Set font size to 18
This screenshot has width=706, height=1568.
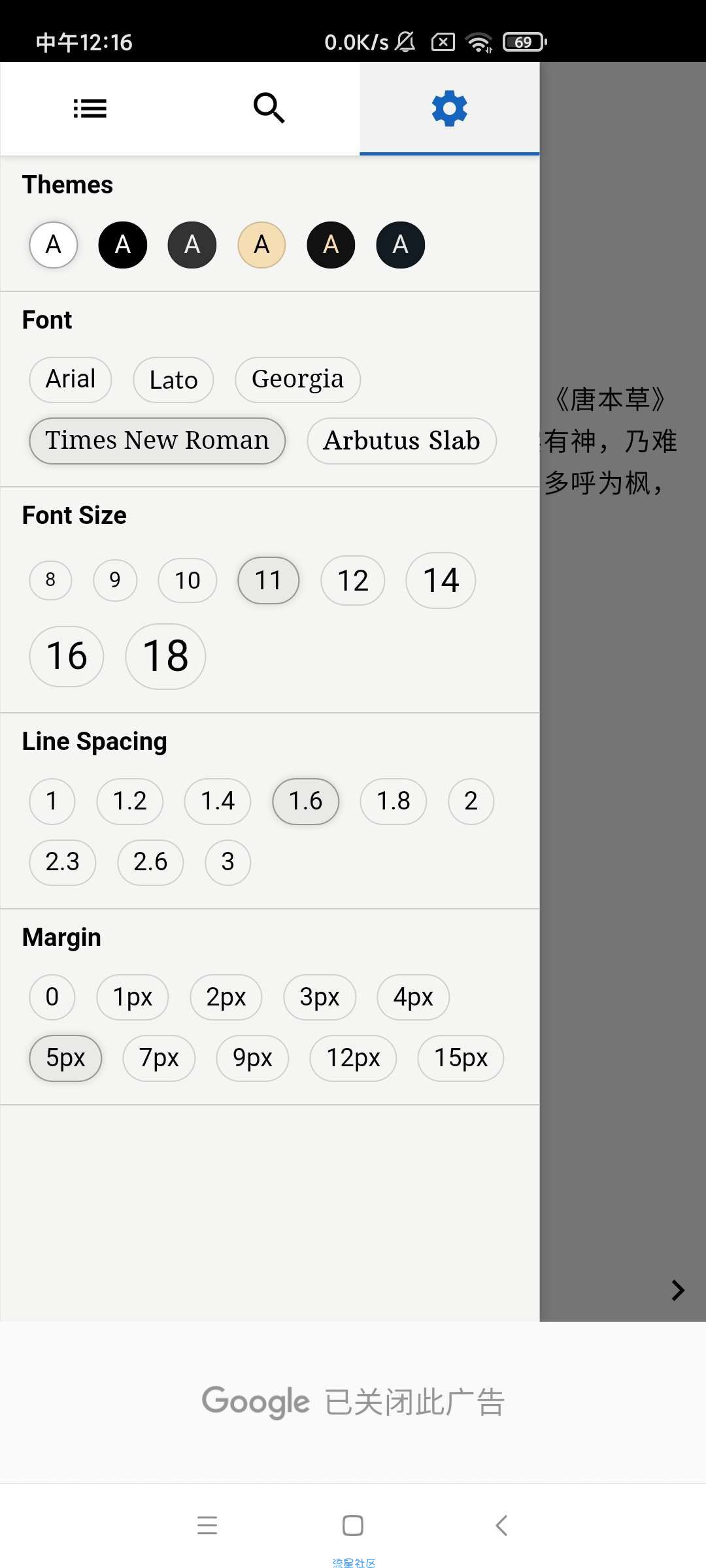[165, 656]
